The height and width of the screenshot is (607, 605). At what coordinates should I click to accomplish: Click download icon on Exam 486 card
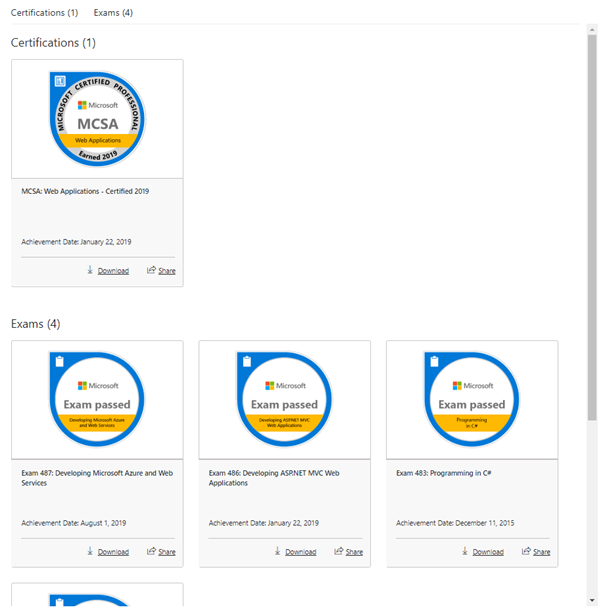coord(277,551)
